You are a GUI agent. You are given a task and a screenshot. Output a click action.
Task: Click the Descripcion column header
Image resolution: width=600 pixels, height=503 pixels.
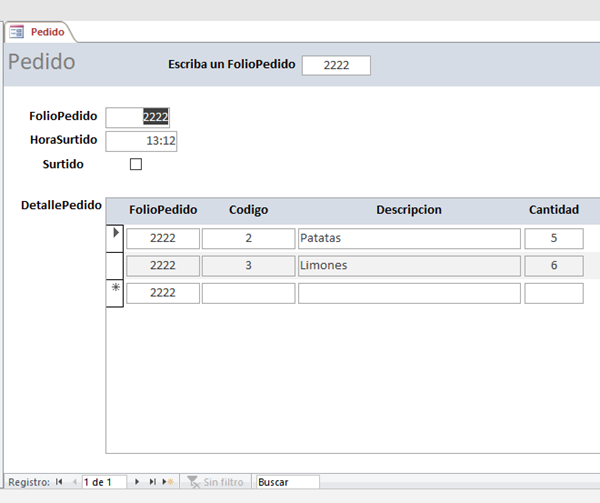[x=408, y=210]
